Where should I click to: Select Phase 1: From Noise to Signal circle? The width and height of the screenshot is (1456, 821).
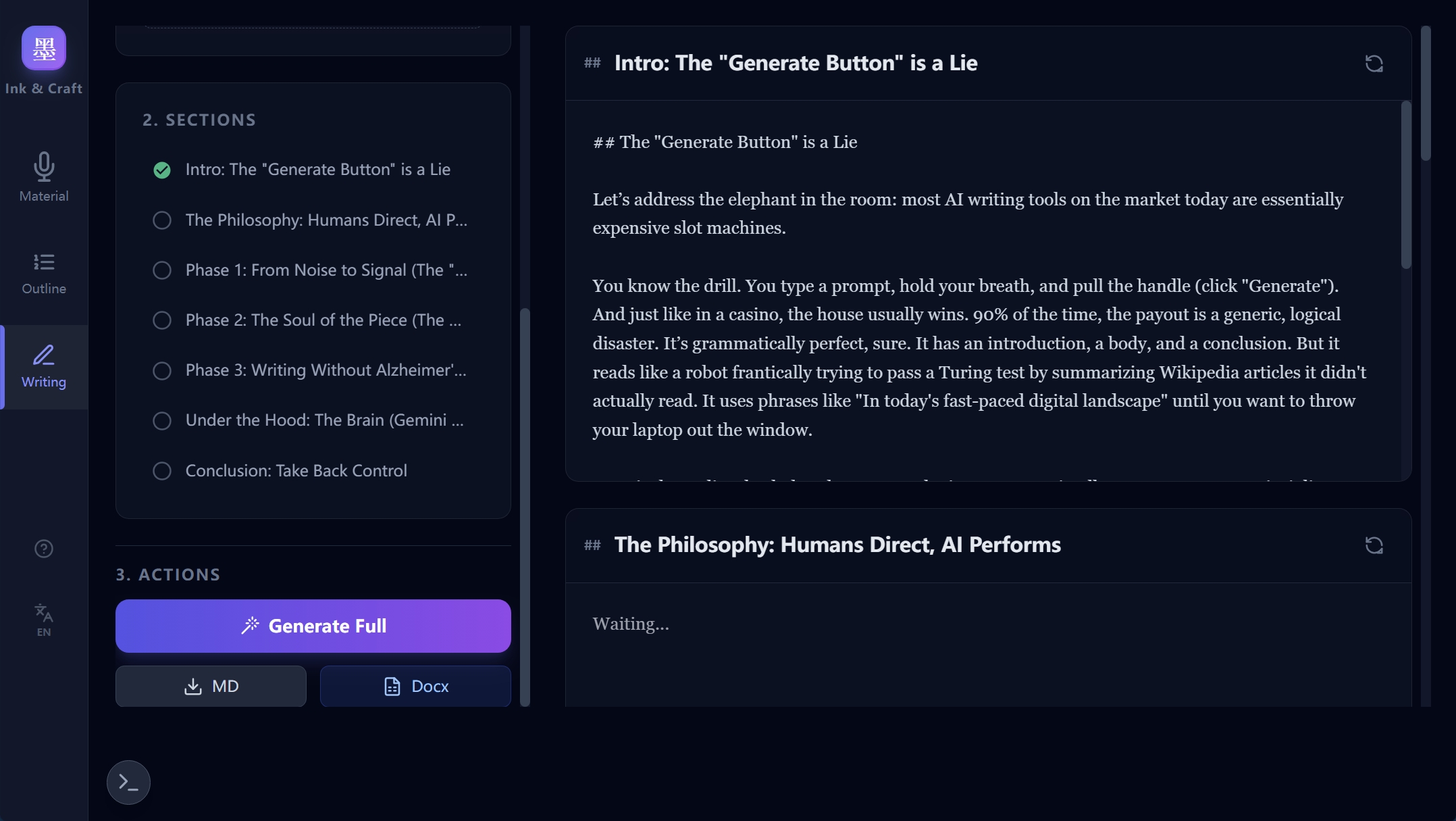pyautogui.click(x=162, y=270)
